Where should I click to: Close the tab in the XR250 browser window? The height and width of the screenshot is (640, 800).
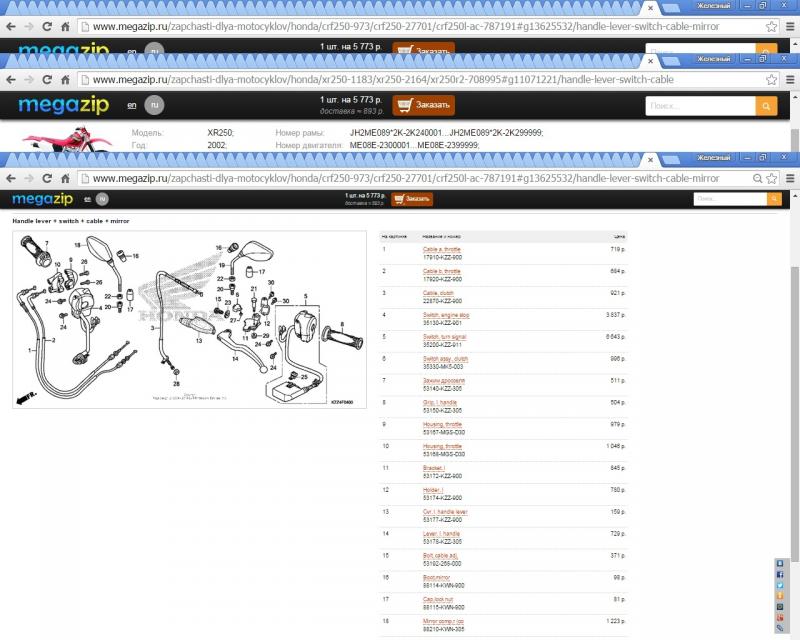(x=650, y=61)
